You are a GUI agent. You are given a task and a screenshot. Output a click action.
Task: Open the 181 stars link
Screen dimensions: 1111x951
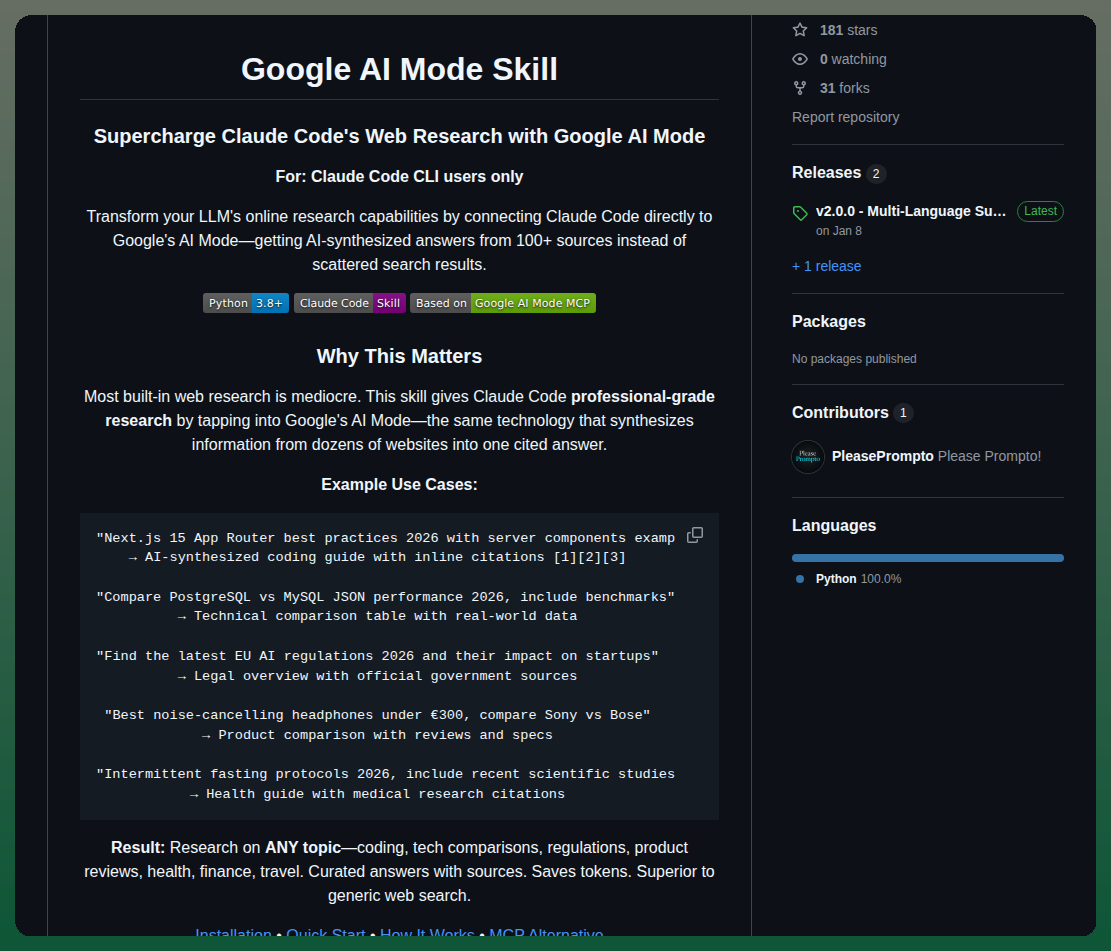(848, 30)
